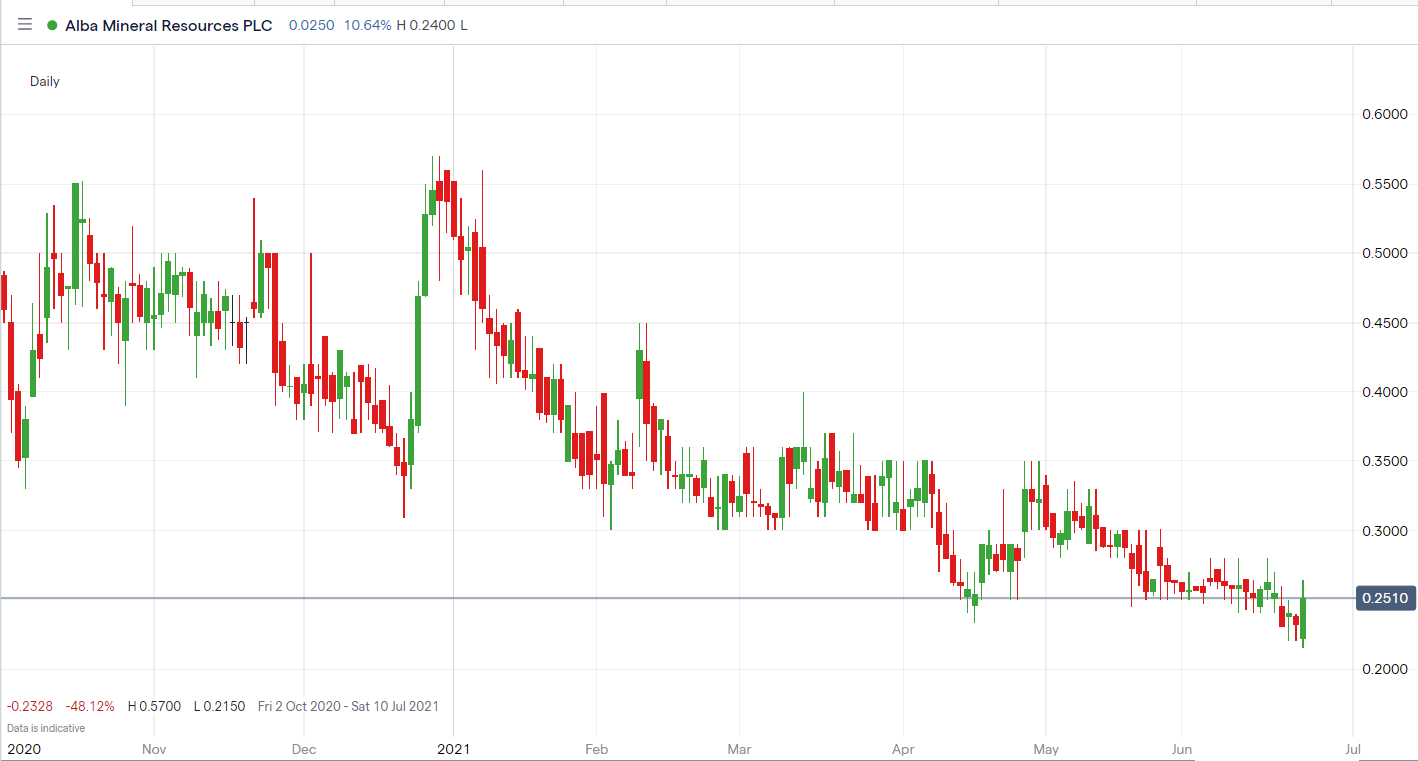The image size is (1418, 761).
Task: Click the Nov label on the time axis
Action: tap(153, 748)
